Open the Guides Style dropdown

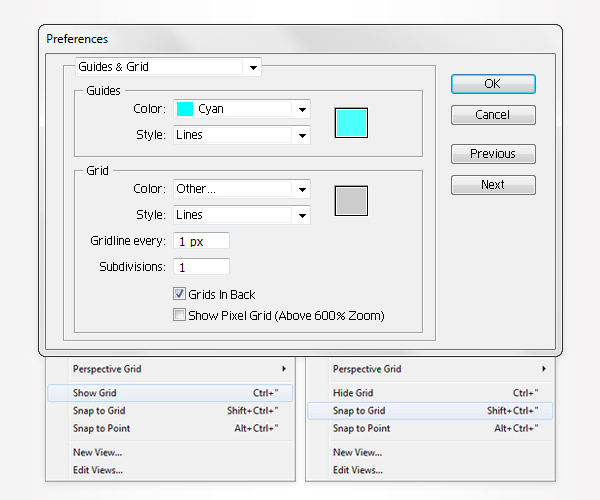242,135
